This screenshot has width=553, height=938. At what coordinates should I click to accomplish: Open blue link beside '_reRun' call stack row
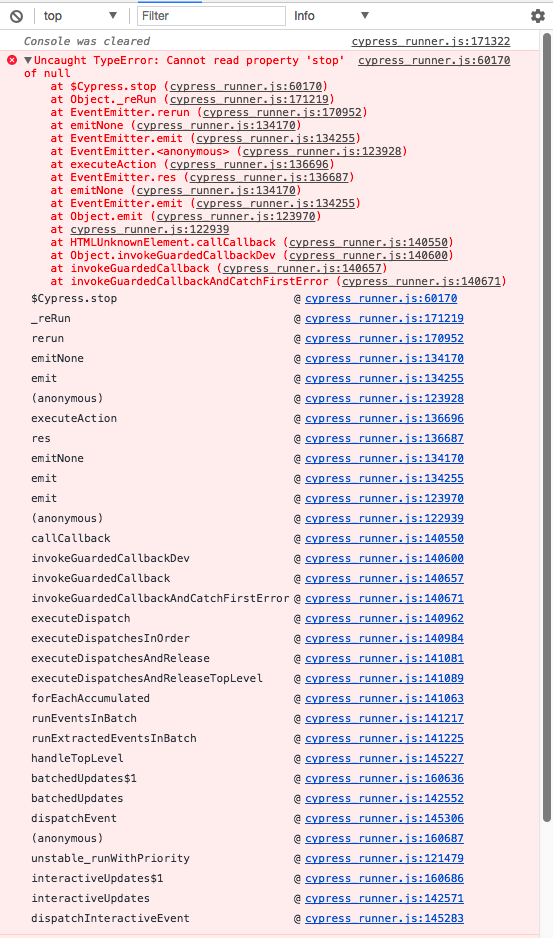[x=384, y=318]
